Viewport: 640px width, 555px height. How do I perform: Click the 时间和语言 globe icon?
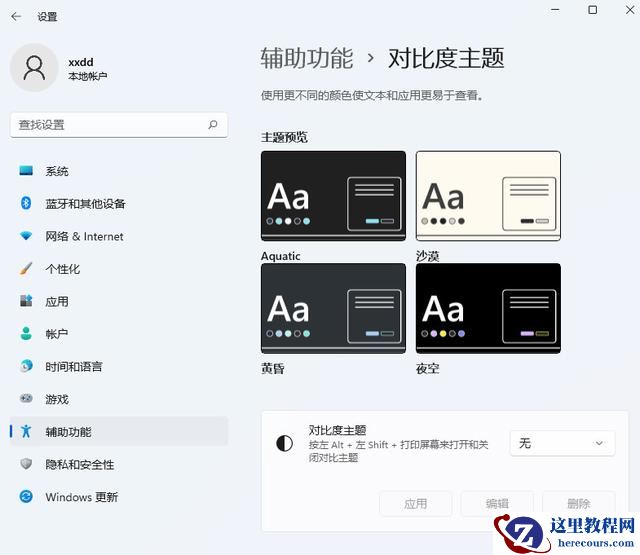(26, 366)
